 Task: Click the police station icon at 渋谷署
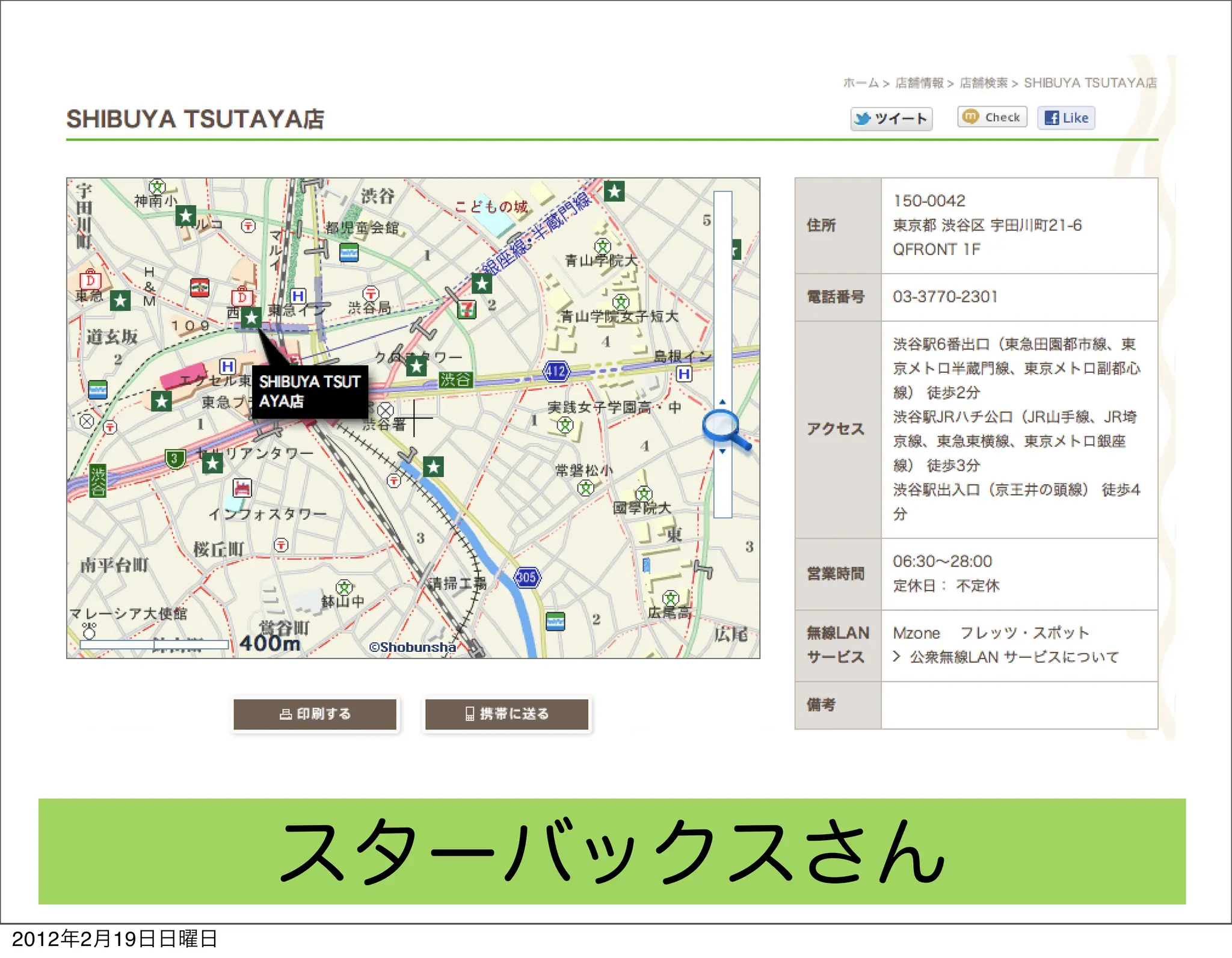[385, 411]
